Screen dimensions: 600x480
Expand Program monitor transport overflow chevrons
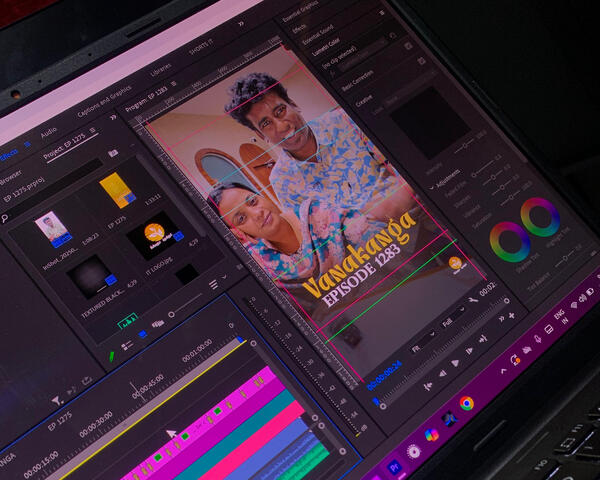[501, 319]
